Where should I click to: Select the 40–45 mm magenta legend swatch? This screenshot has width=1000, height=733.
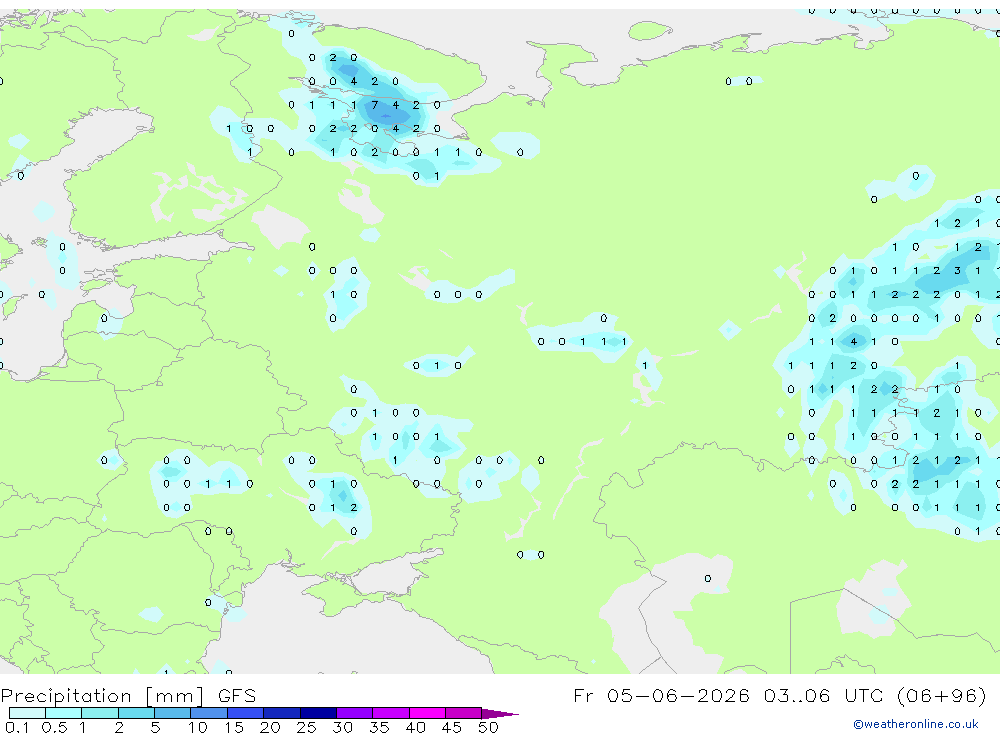click(427, 713)
